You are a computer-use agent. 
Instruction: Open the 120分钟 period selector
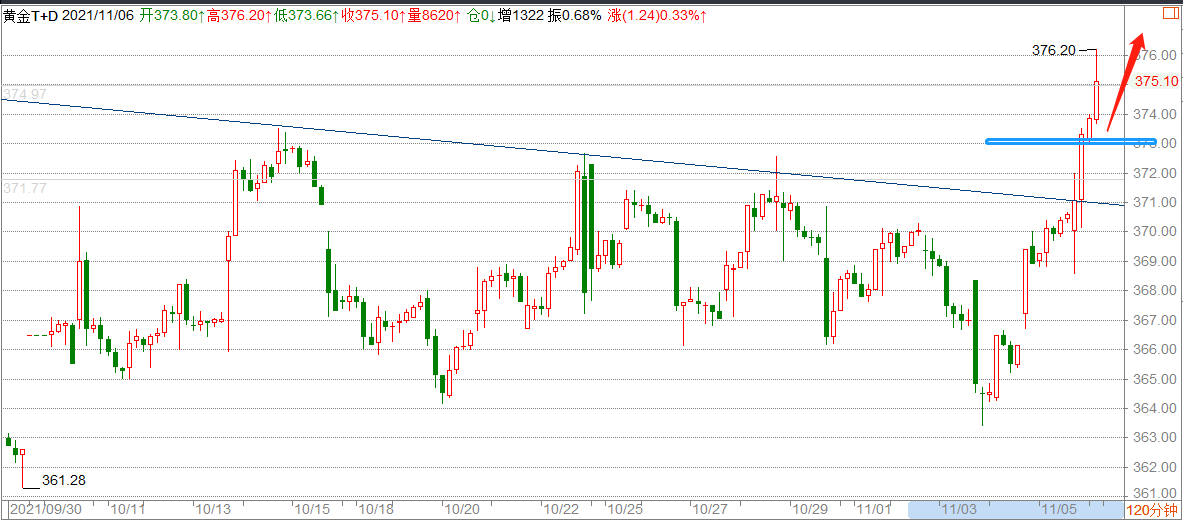(x=1152, y=510)
